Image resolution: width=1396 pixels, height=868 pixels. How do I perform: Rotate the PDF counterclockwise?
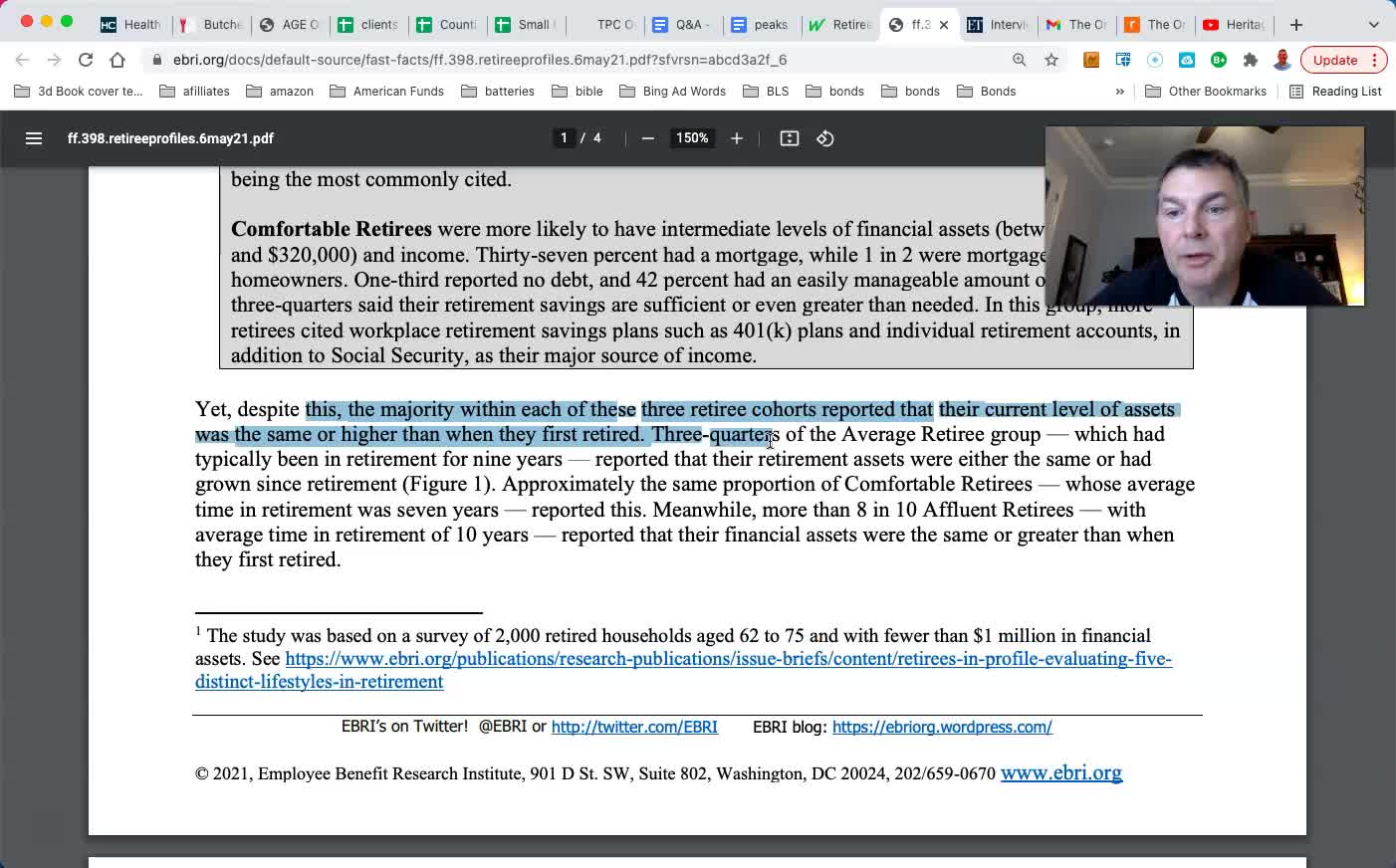click(825, 138)
